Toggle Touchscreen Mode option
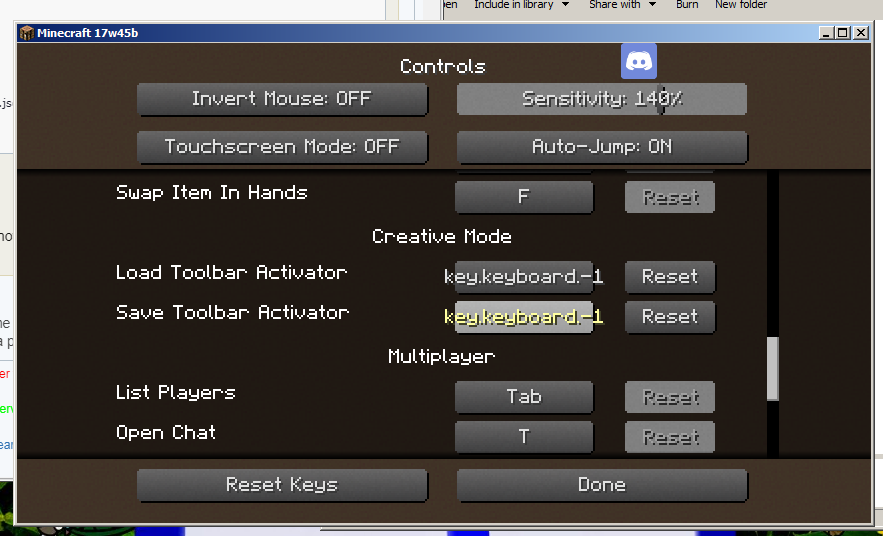 (282, 147)
